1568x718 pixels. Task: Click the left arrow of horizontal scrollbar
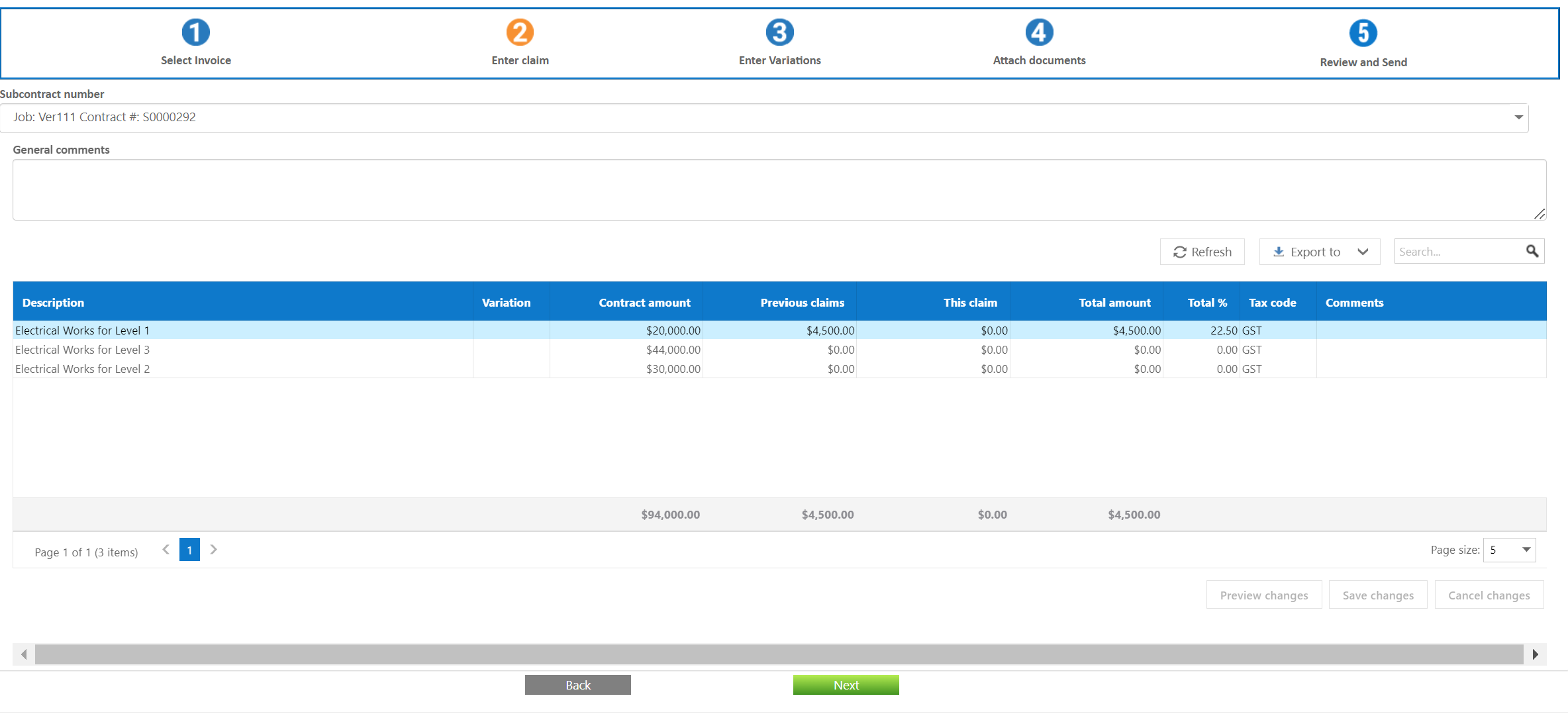click(24, 654)
